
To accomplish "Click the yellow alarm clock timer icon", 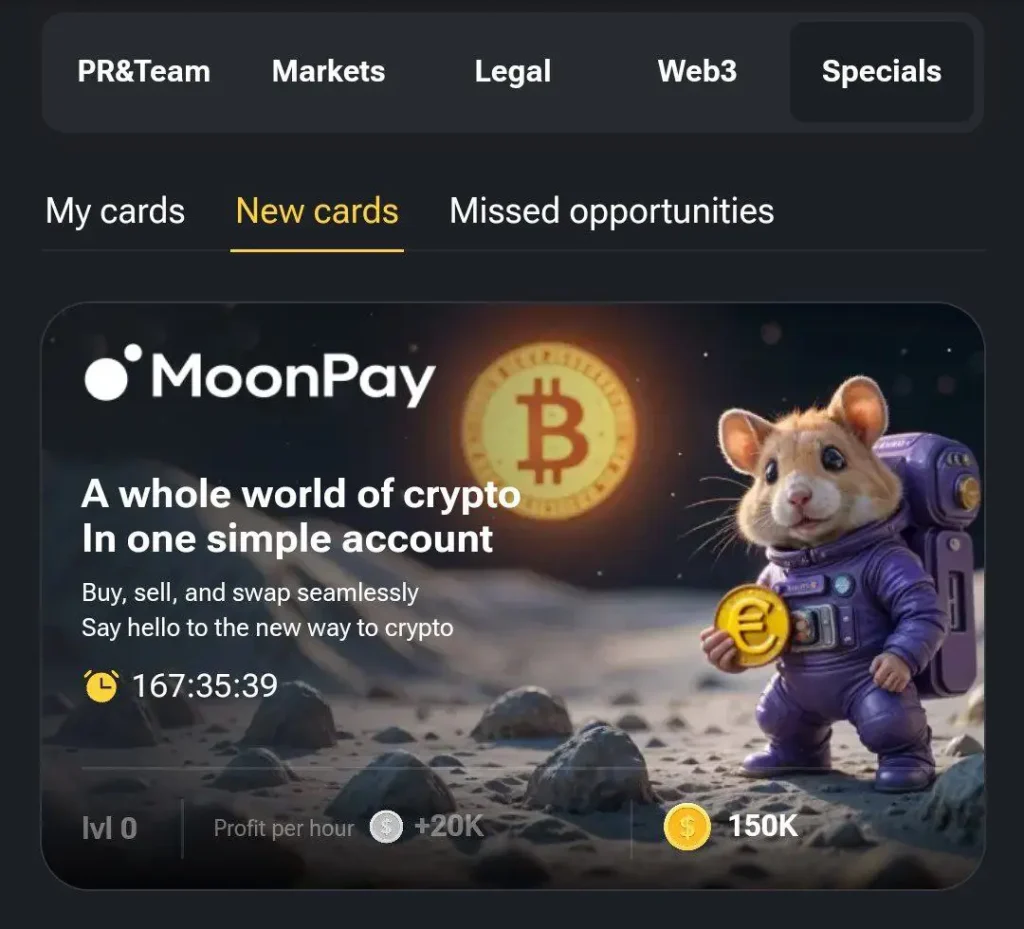I will pyautogui.click(x=101, y=686).
